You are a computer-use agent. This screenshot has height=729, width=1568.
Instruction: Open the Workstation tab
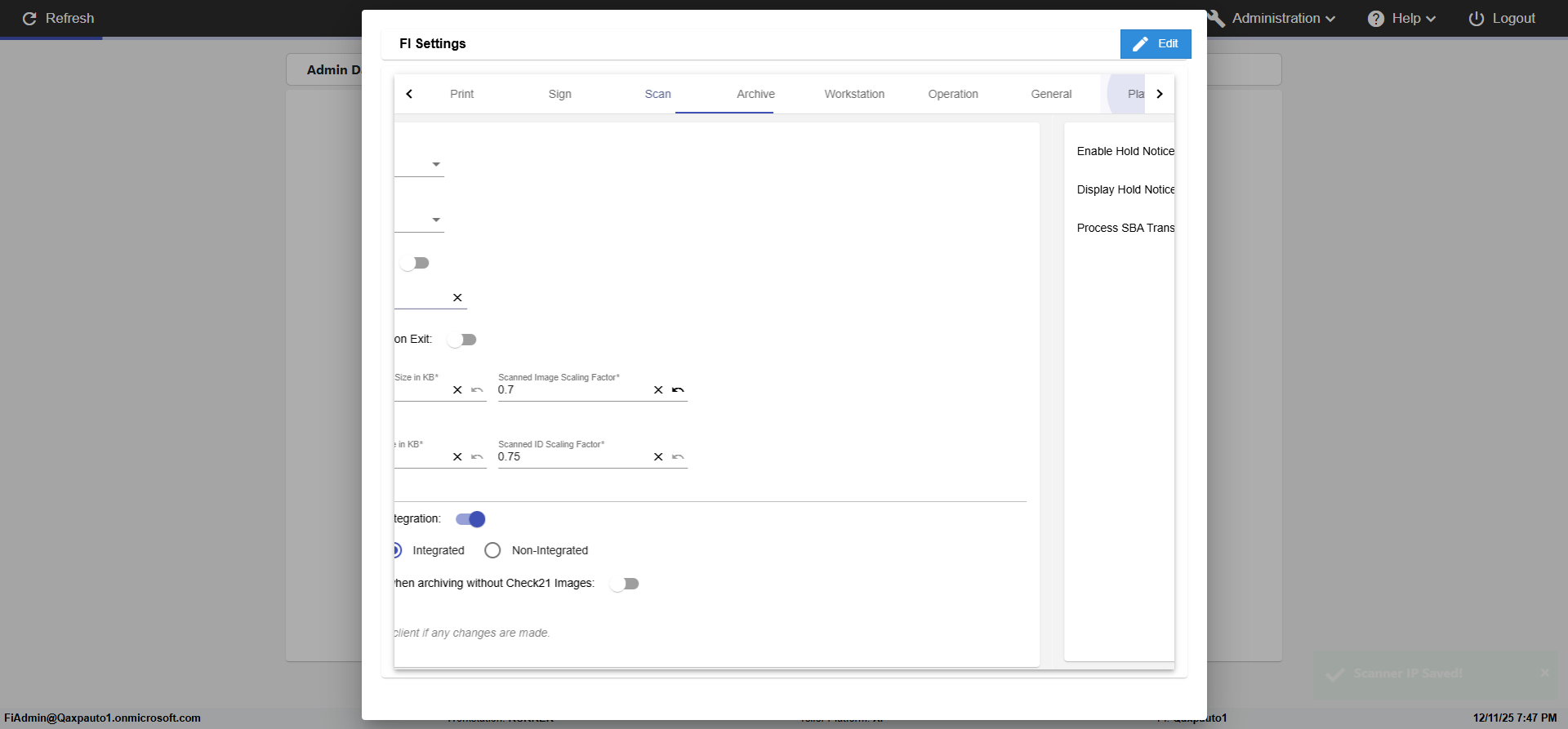pyautogui.click(x=854, y=94)
